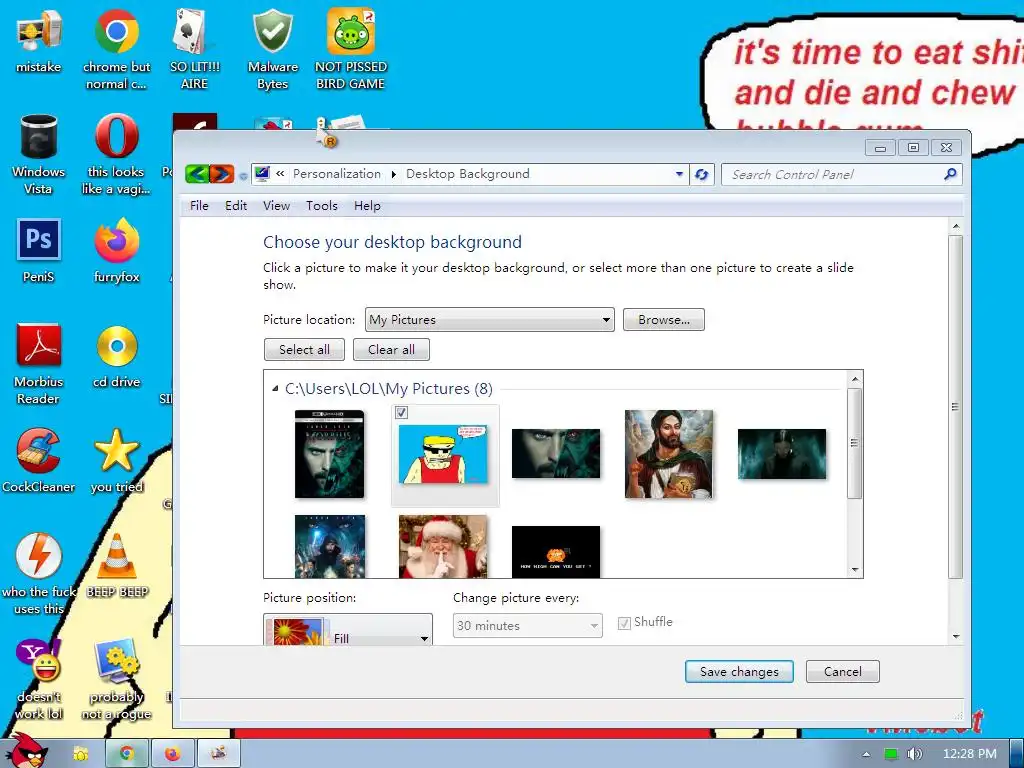
Task: Open the 'you tried' star icon
Action: point(116,461)
